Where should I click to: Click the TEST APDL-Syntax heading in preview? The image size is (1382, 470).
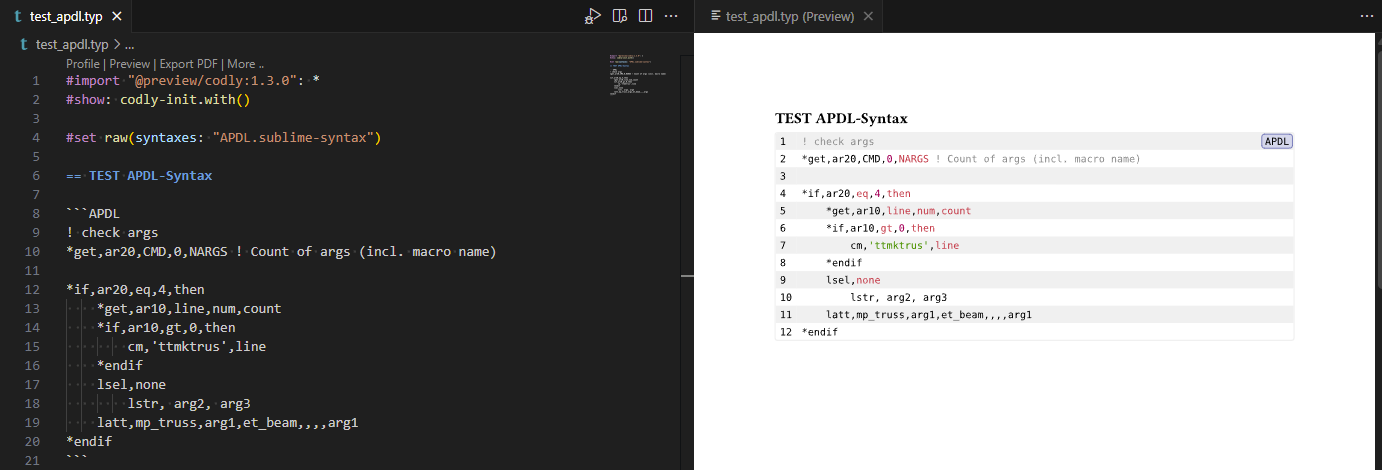[841, 118]
